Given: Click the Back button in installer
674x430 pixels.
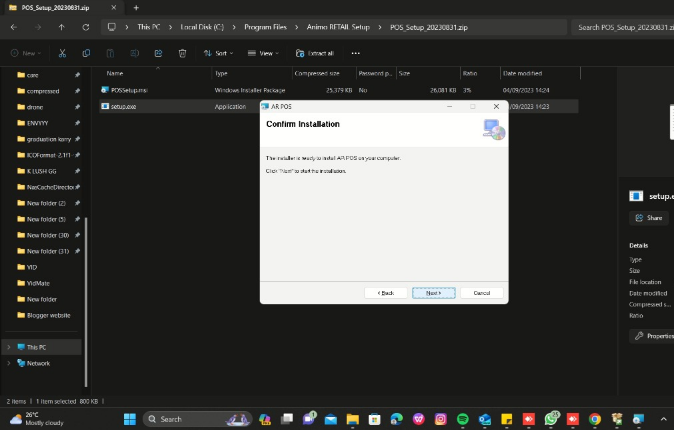Looking at the screenshot, I should [386, 293].
